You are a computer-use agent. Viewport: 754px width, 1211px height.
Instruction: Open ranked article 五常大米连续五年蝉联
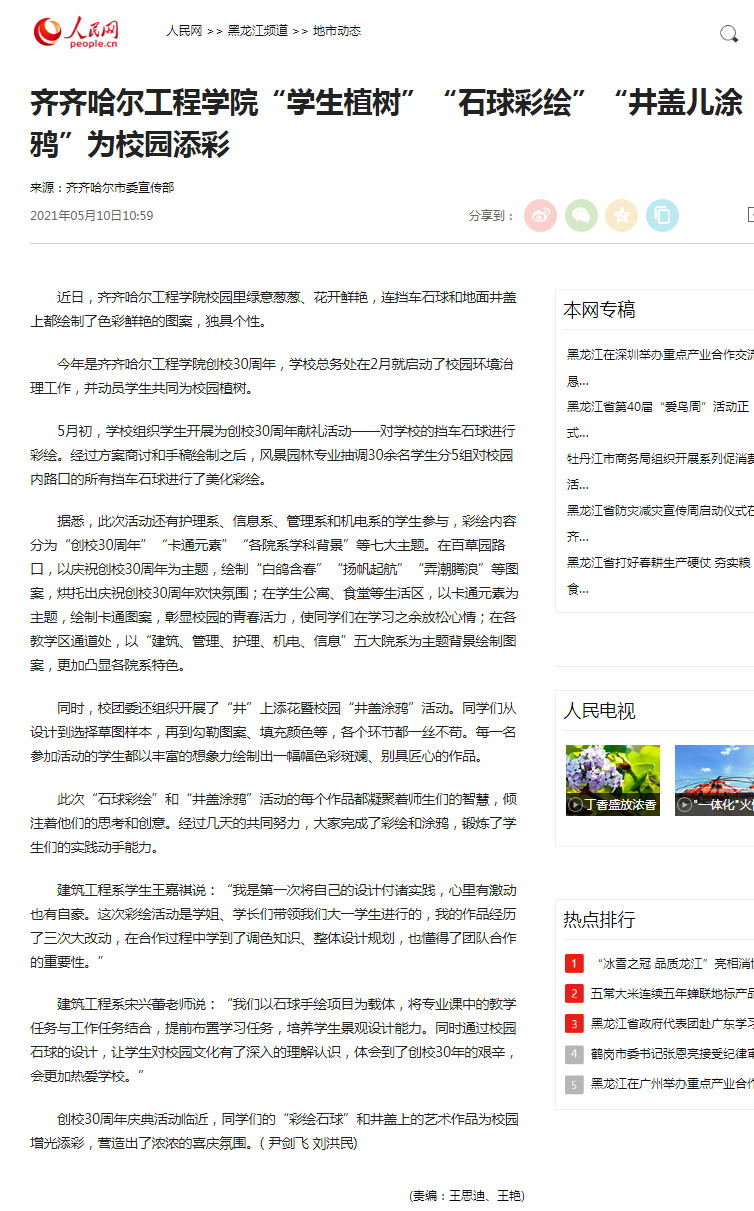click(671, 994)
